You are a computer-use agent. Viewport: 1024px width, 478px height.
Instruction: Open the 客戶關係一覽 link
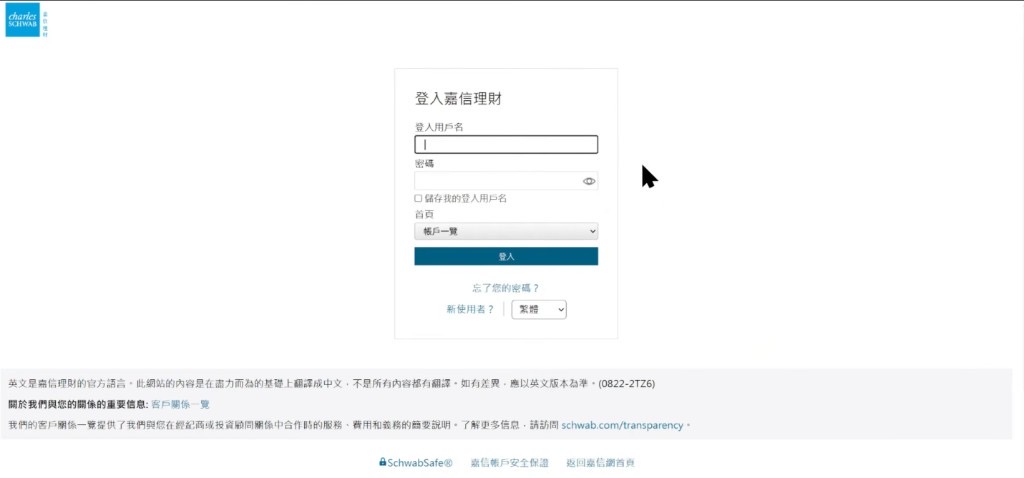181,405
